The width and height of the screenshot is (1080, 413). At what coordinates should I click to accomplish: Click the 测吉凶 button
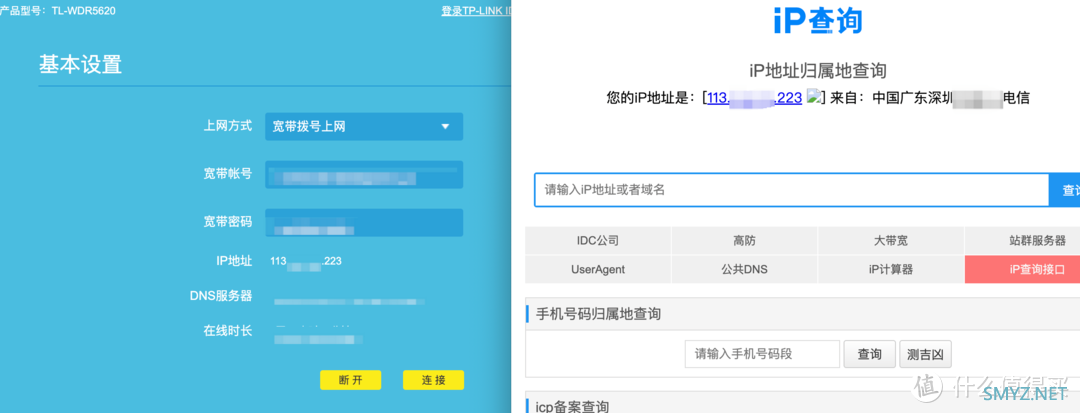[x=925, y=354]
